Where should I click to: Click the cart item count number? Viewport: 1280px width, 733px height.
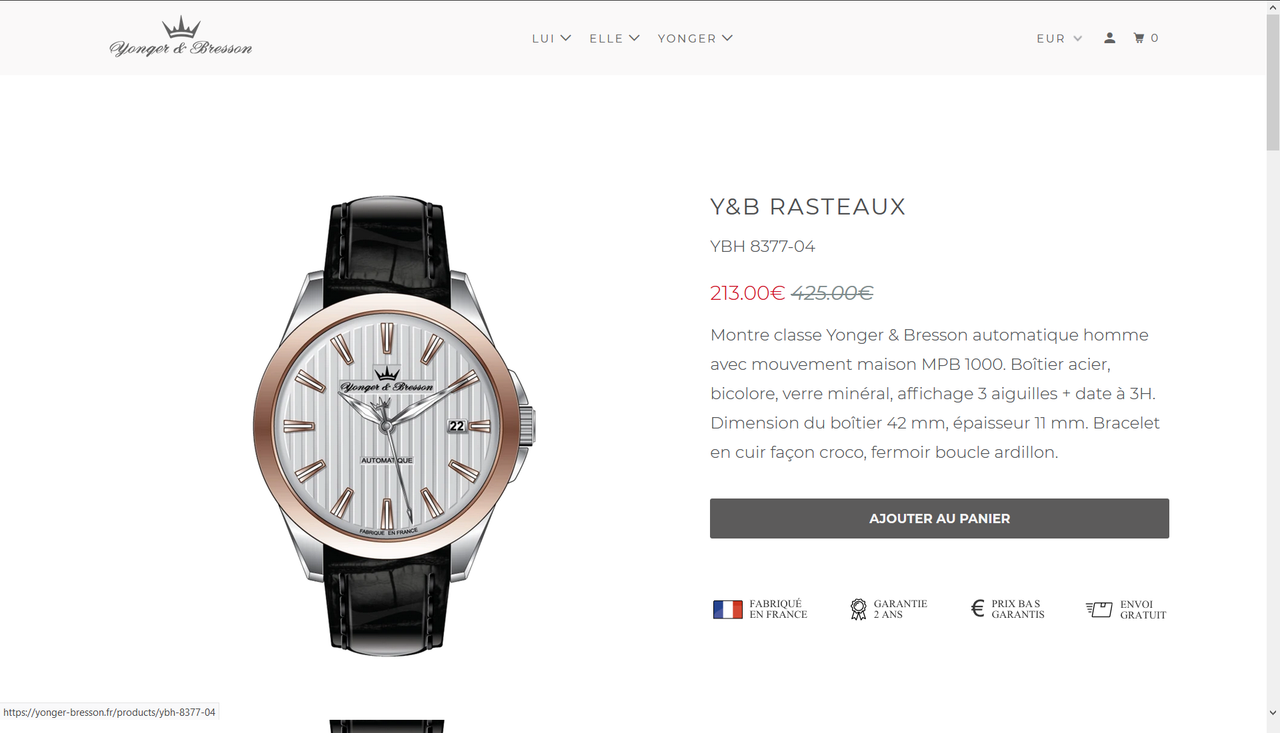coord(1154,38)
